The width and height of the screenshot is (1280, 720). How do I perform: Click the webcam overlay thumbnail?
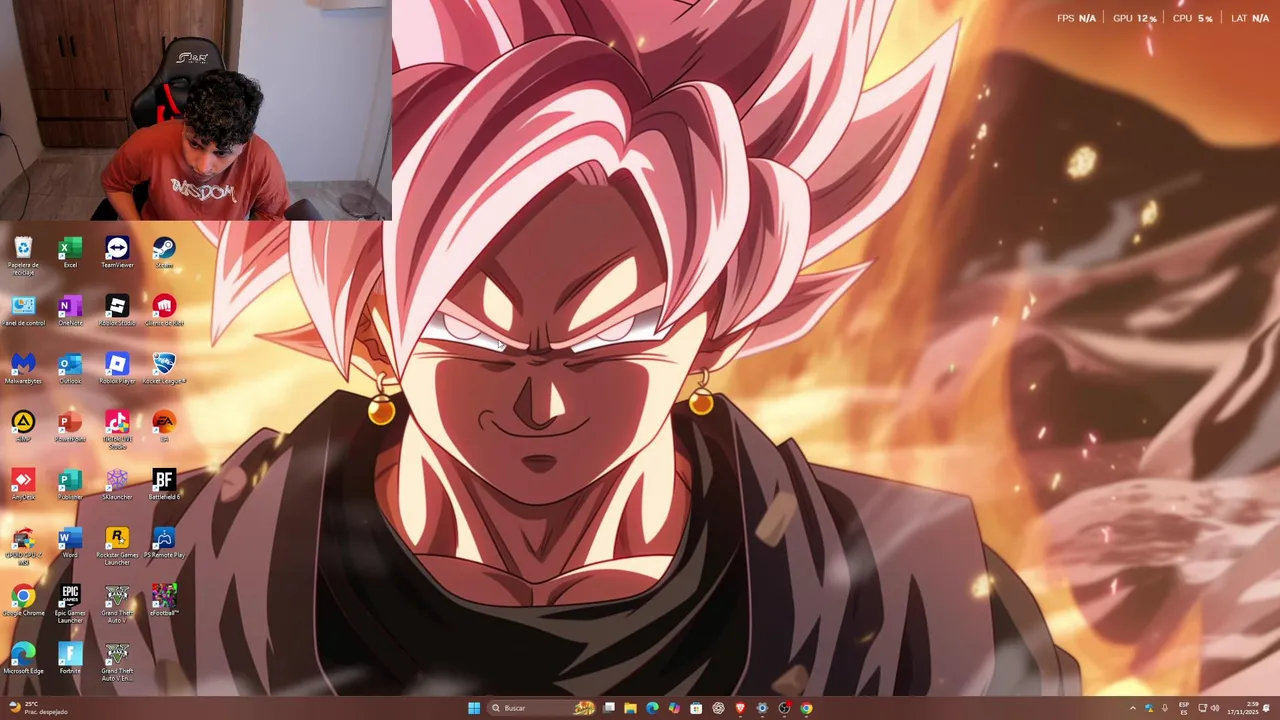(x=195, y=110)
